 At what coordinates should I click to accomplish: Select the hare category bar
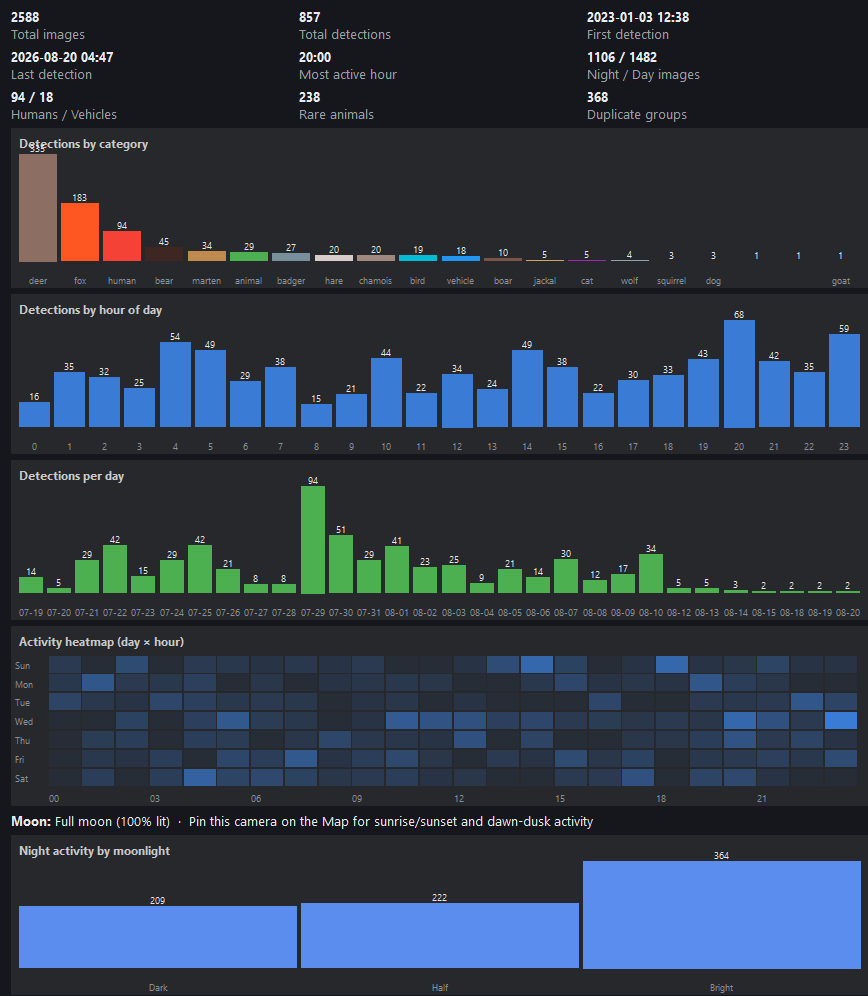[x=334, y=259]
